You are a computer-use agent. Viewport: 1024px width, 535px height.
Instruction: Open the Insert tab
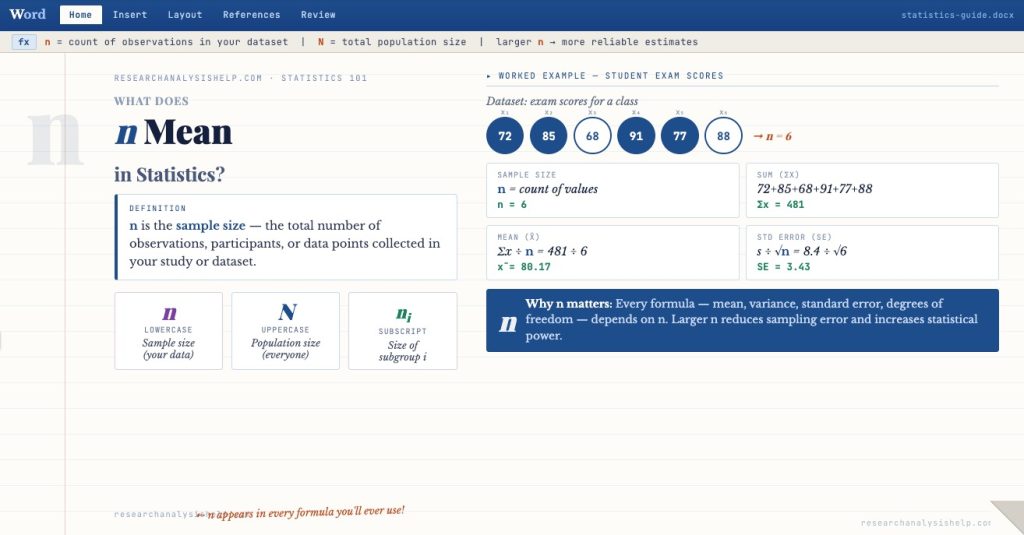[x=129, y=15]
